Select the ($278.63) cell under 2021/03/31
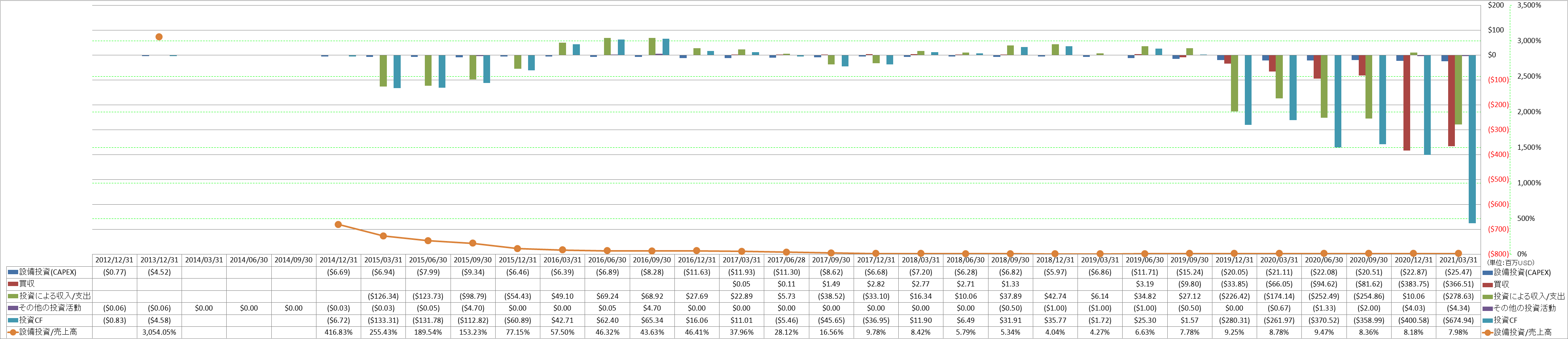 [x=1459, y=296]
